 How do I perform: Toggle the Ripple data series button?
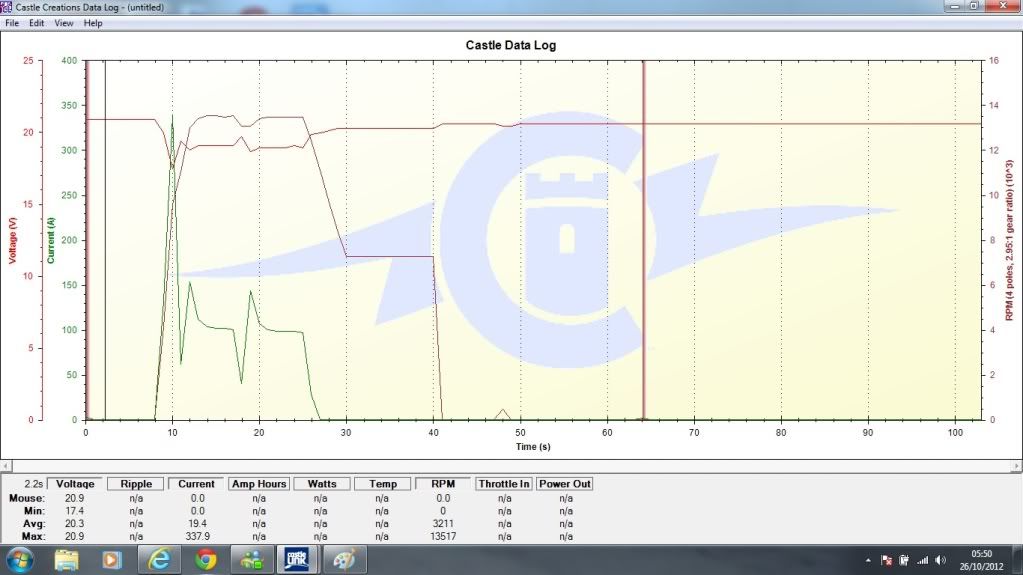coord(136,484)
